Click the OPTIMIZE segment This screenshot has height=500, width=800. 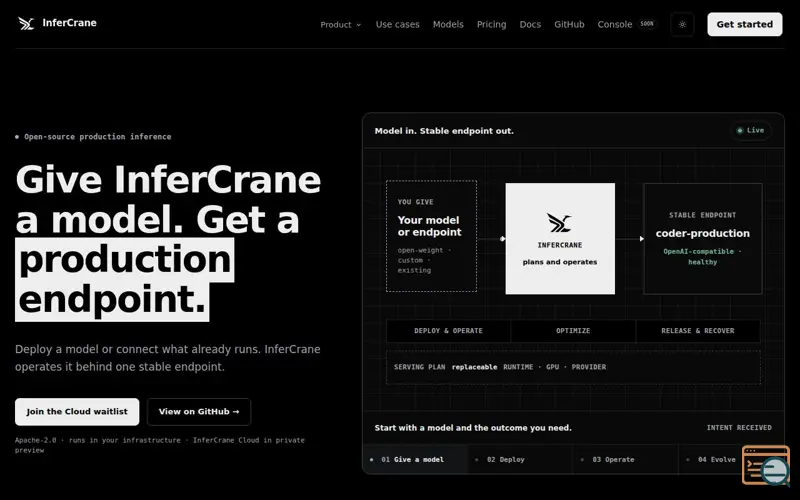pos(573,331)
